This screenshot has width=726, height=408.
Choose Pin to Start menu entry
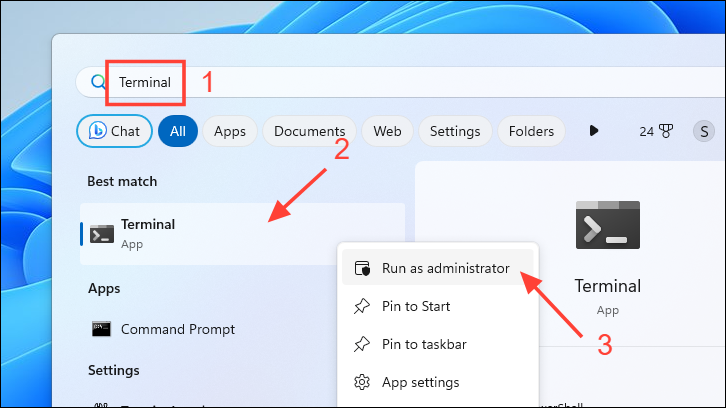438,306
